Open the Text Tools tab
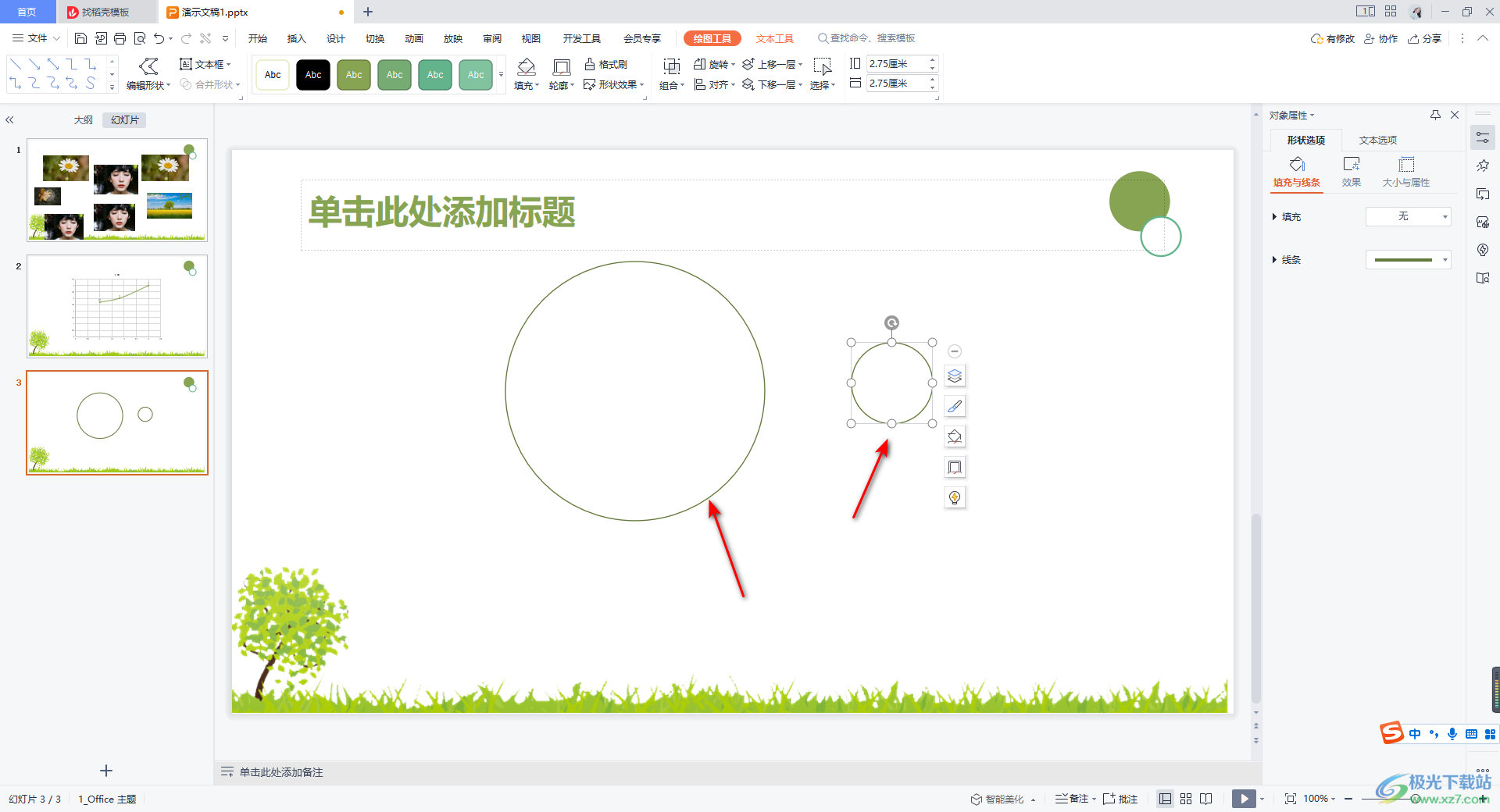 tap(774, 38)
